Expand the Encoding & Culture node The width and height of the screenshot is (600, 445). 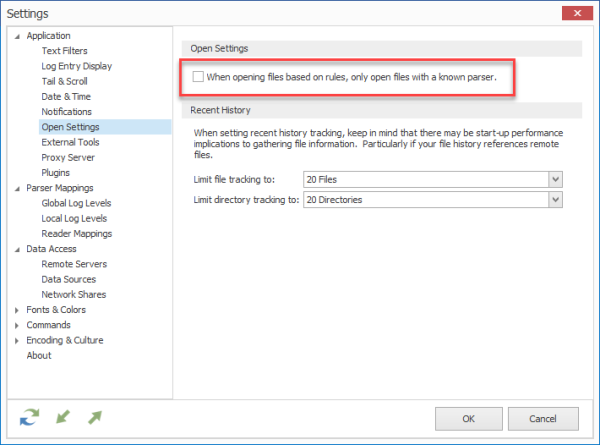[x=17, y=341]
